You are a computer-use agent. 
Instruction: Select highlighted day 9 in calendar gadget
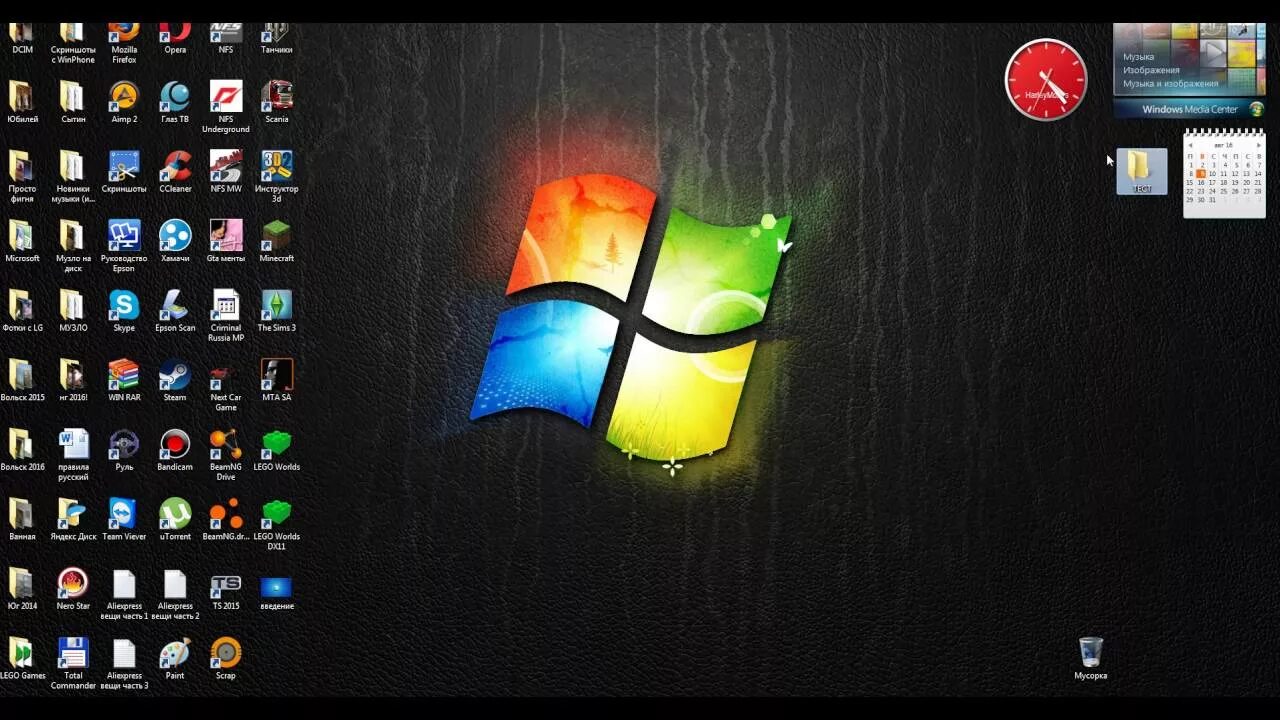pos(1201,174)
